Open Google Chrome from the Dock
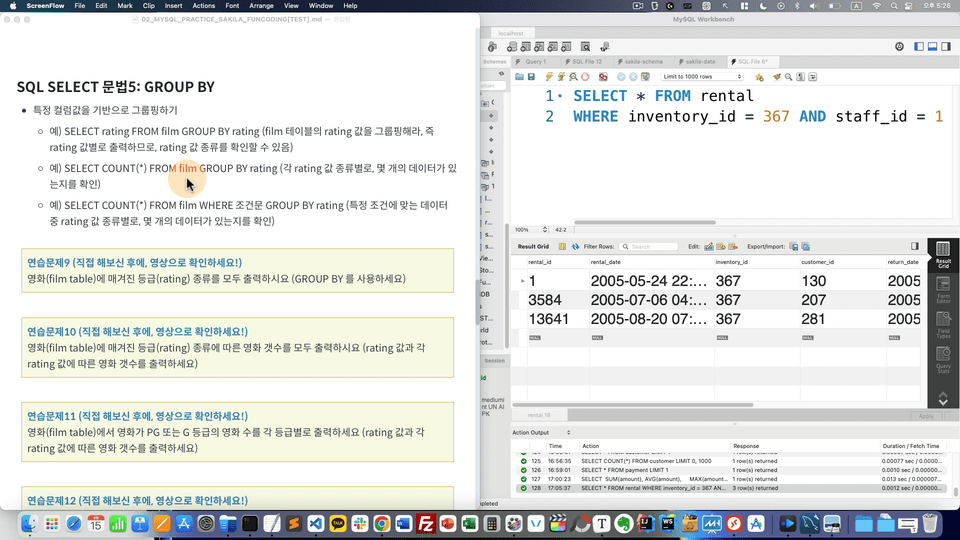The height and width of the screenshot is (540, 960). [381, 524]
